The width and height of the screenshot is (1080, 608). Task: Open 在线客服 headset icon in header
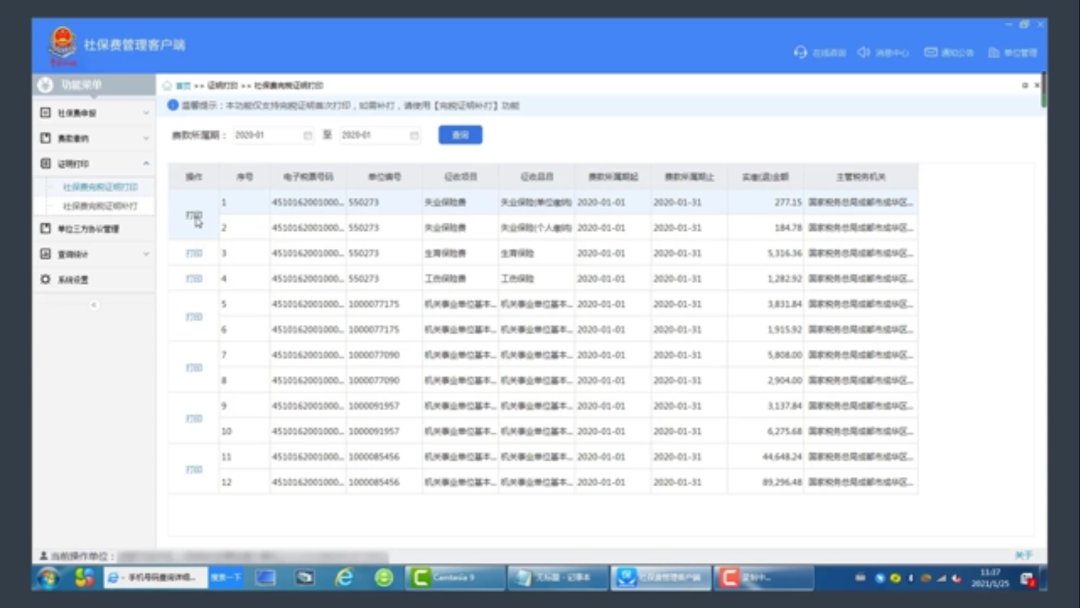(800, 52)
